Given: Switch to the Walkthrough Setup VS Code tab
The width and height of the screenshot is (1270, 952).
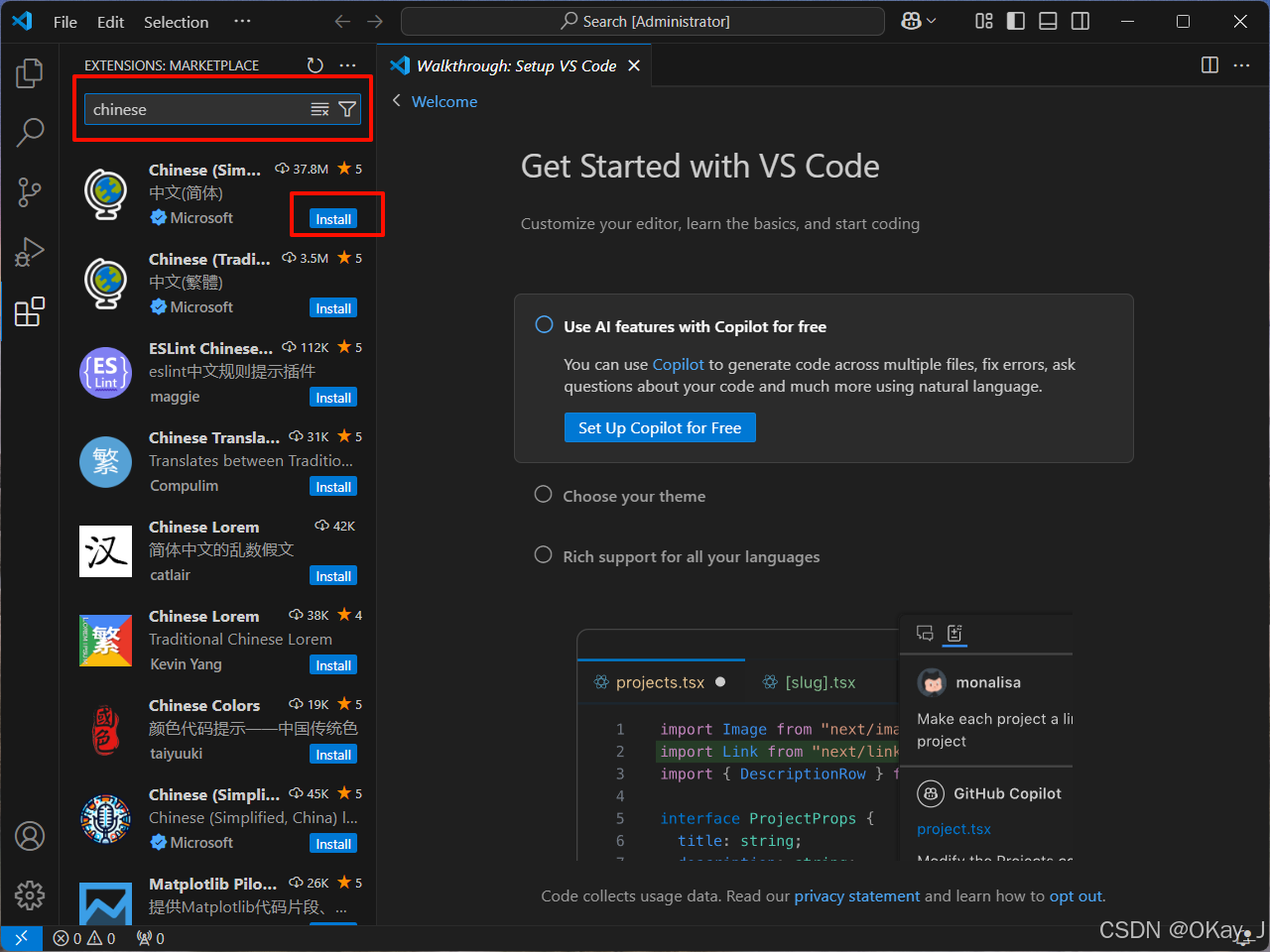Looking at the screenshot, I should pos(515,65).
